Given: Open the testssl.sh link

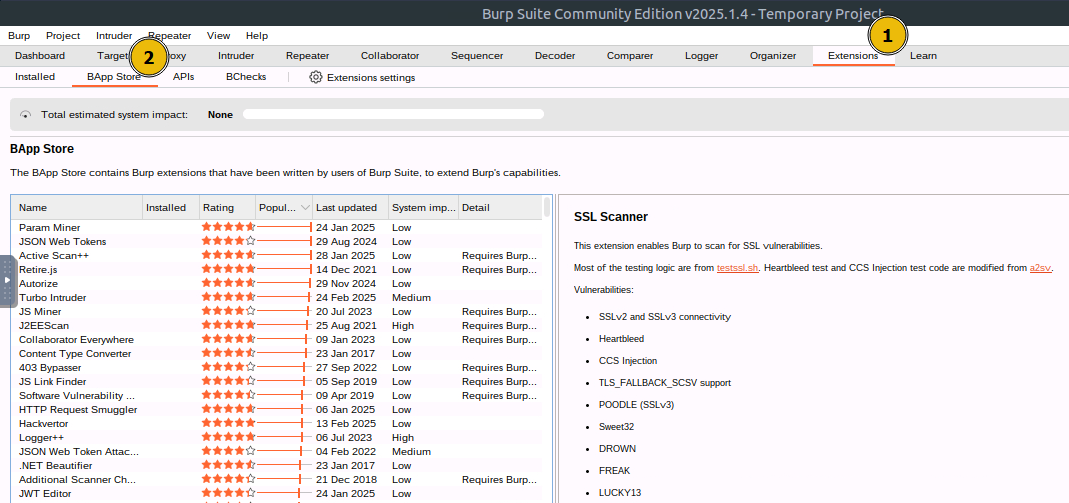Looking at the screenshot, I should coord(738,268).
